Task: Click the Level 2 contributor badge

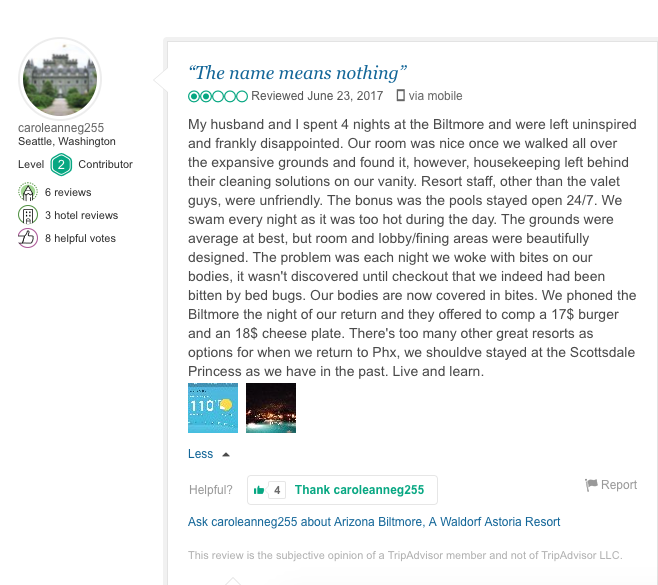Action: click(x=61, y=164)
